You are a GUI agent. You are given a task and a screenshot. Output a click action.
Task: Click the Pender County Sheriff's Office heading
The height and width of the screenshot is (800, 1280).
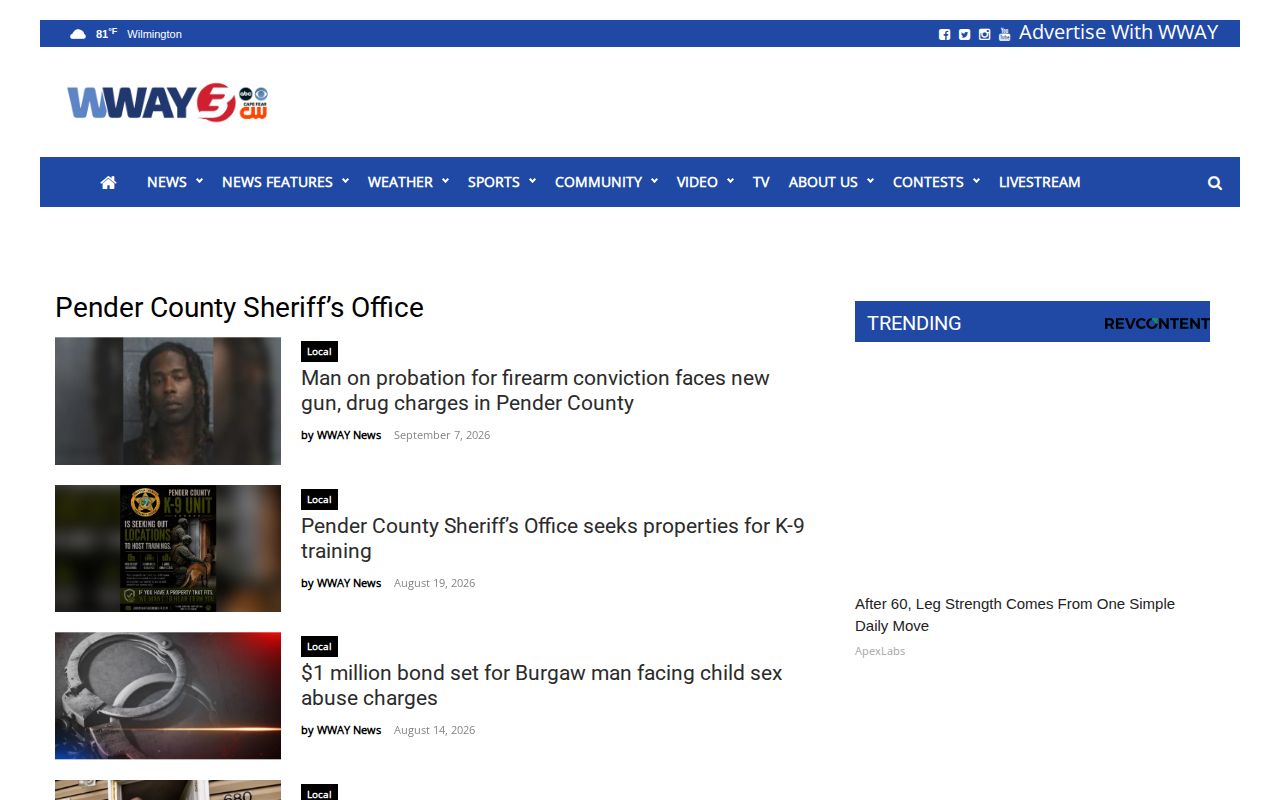pos(239,307)
